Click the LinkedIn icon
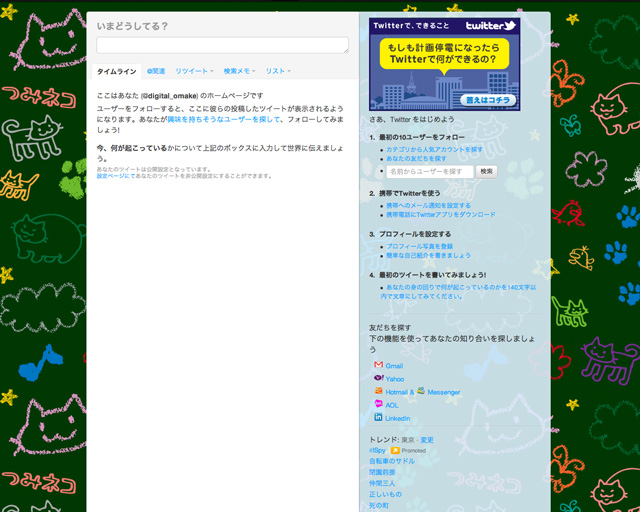 click(x=378, y=417)
